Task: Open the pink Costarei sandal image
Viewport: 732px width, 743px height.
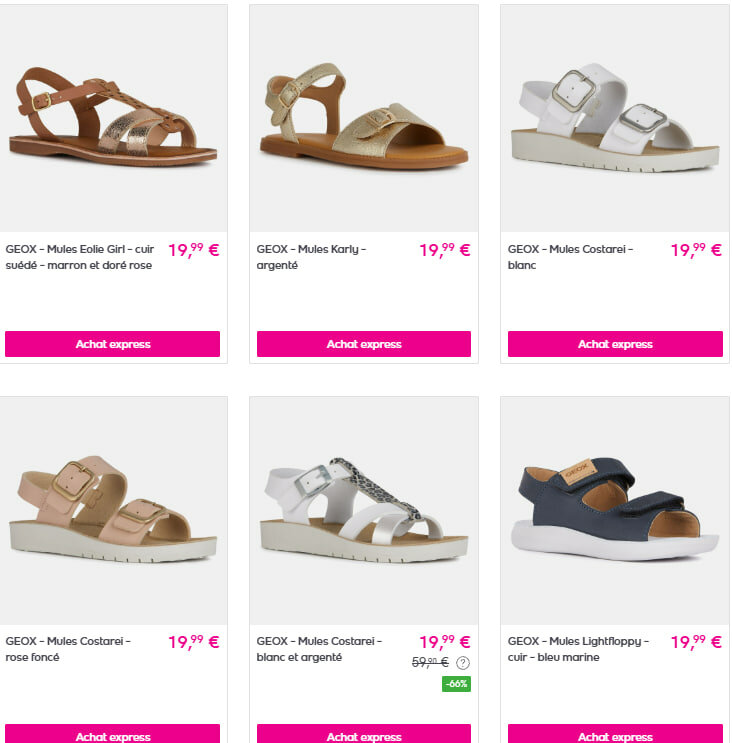Action: 113,511
